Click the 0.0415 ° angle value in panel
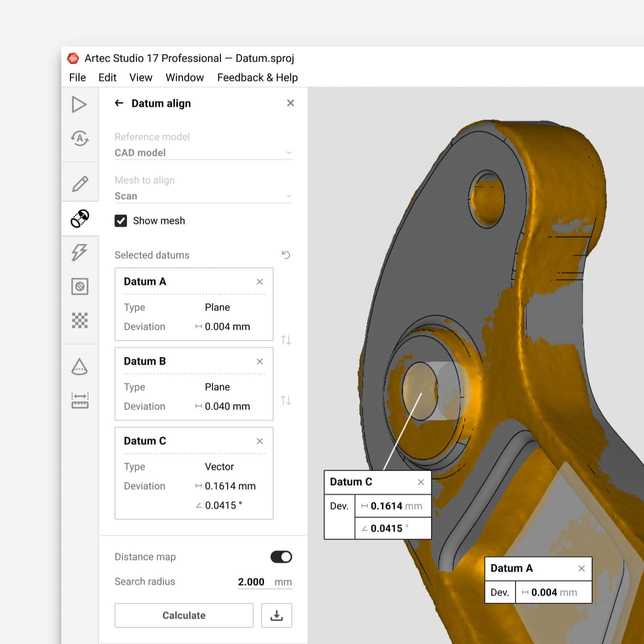Screen dimensions: 644x644 pos(223,505)
